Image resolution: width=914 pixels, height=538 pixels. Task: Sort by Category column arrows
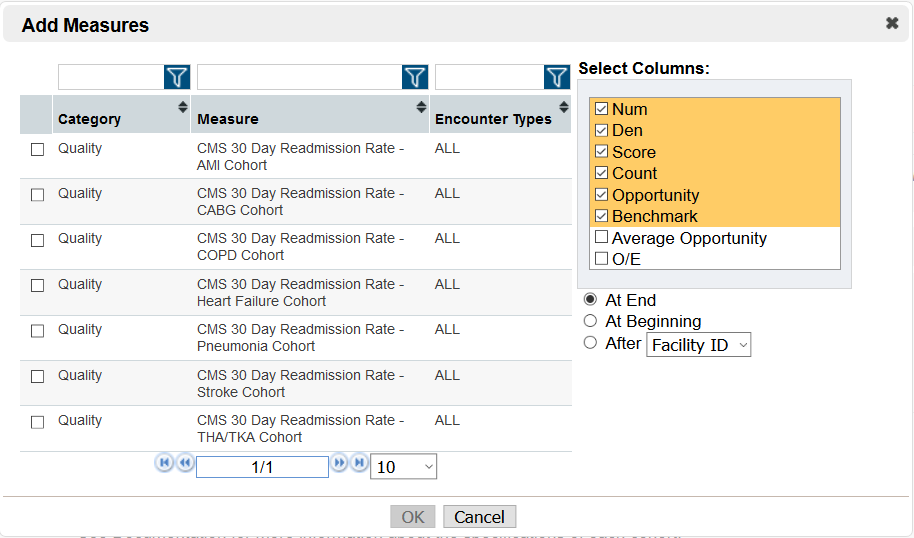tap(182, 107)
